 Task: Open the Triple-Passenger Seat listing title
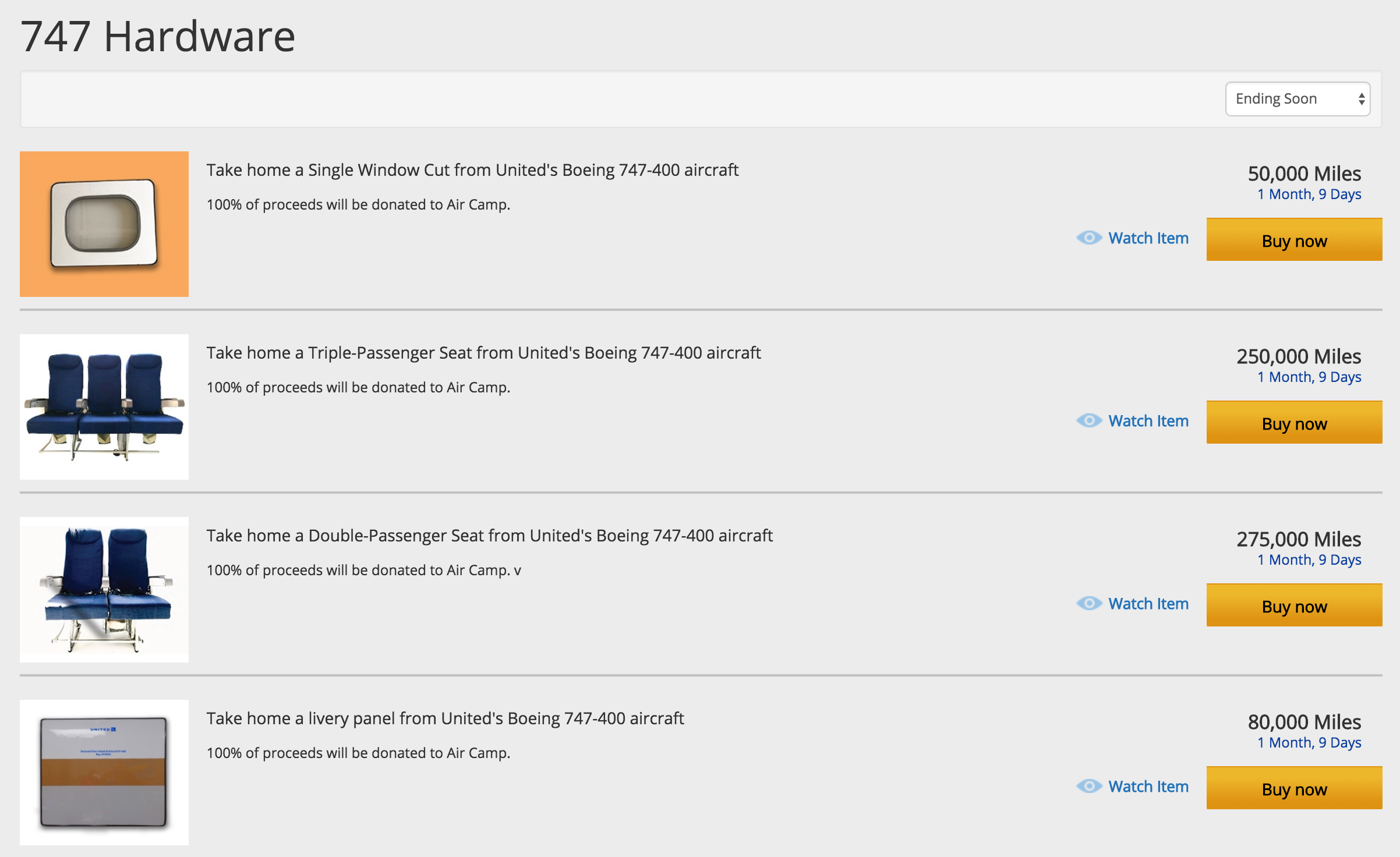[483, 353]
